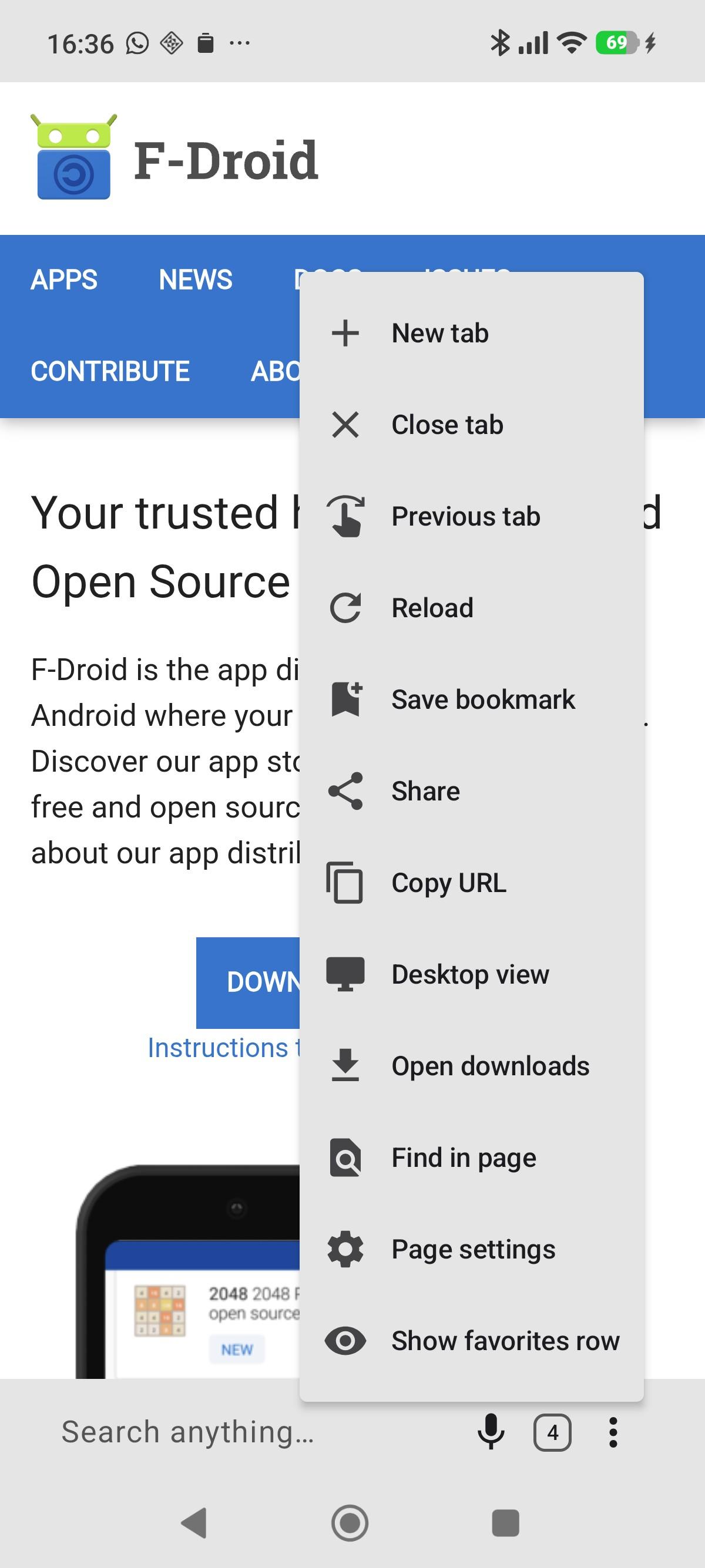Open the CONTRIBUTE navigation link
The width and height of the screenshot is (705, 1568).
pos(110,371)
